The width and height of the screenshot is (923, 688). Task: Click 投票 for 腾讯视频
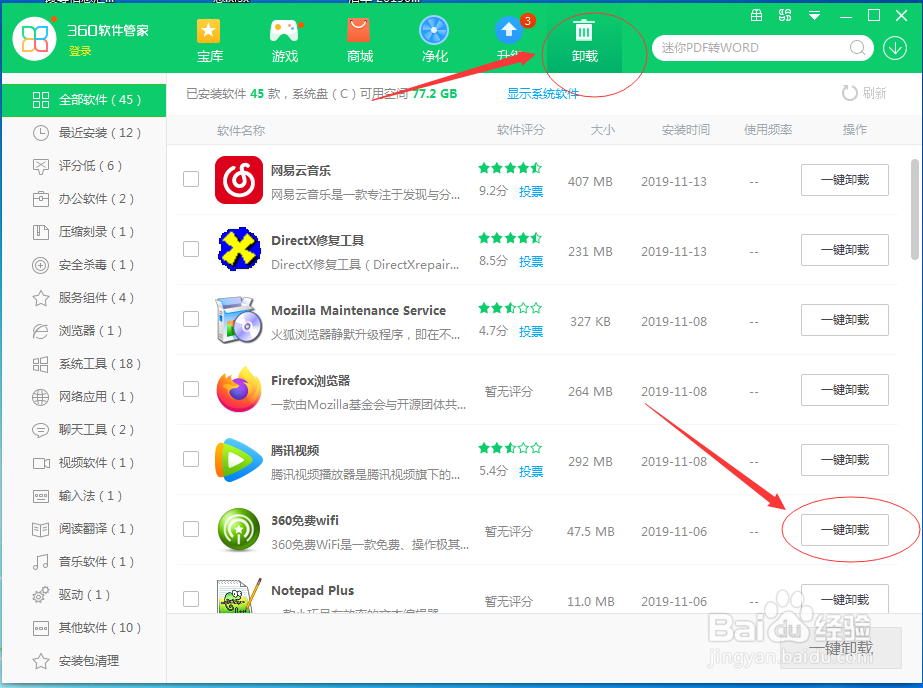pyautogui.click(x=531, y=471)
